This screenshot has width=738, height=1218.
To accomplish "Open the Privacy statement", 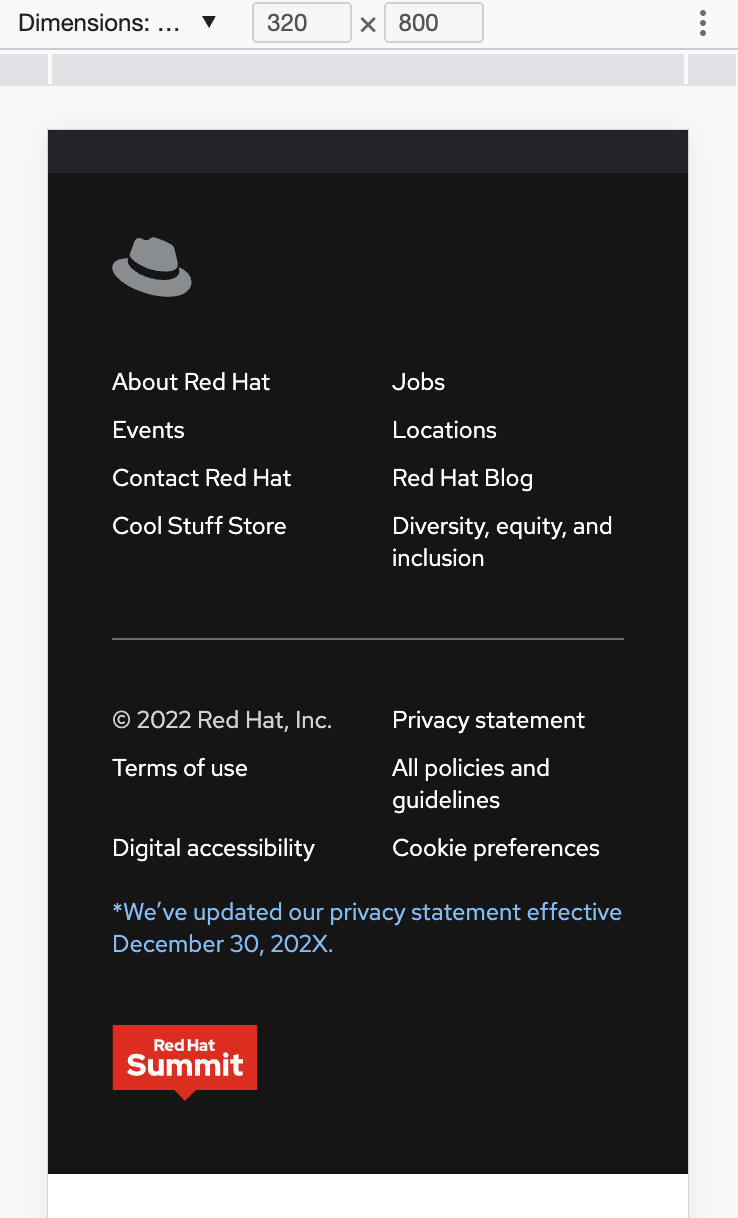I will pos(488,720).
